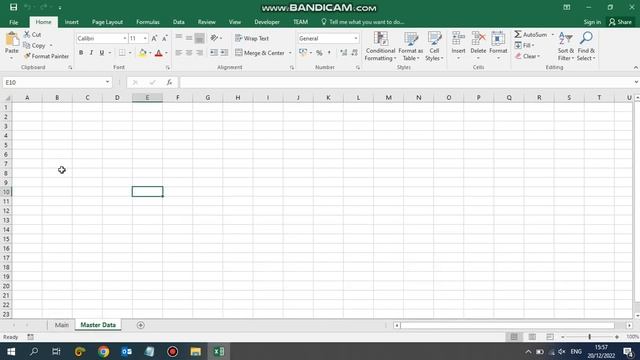Open Sort & Filter menu
This screenshot has width=640, height=360.
[566, 47]
